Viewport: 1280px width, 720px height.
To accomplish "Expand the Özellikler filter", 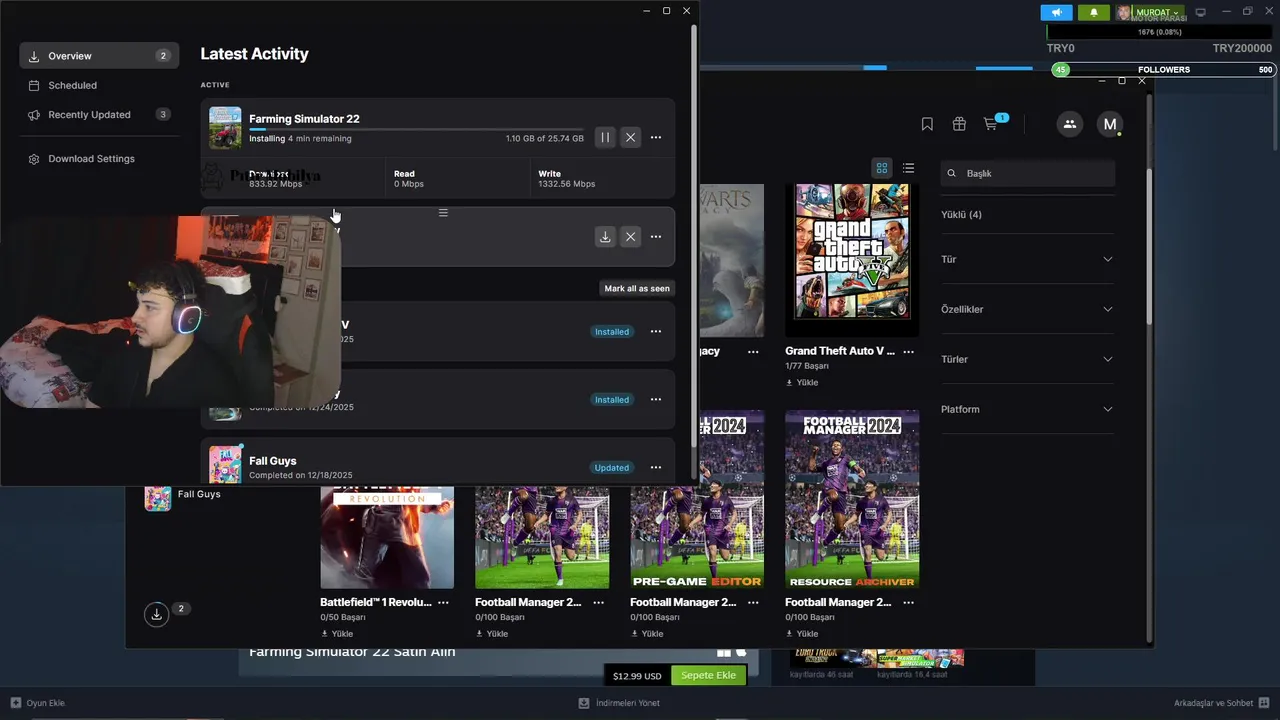I will pos(1027,309).
